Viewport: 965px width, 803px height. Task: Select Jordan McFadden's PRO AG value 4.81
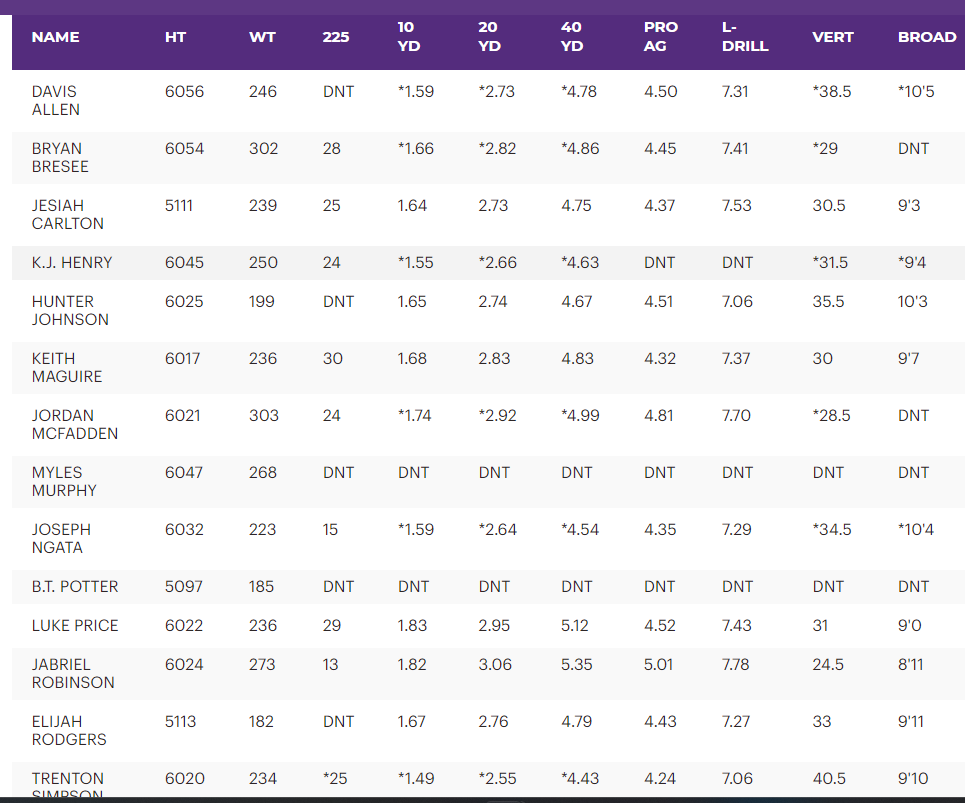(x=660, y=416)
